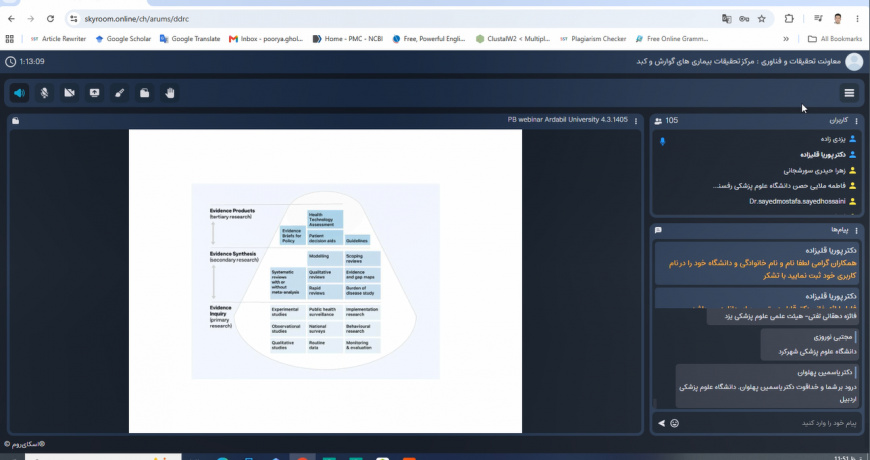
Task: Open Google Translate bookmark
Action: pyautogui.click(x=190, y=39)
